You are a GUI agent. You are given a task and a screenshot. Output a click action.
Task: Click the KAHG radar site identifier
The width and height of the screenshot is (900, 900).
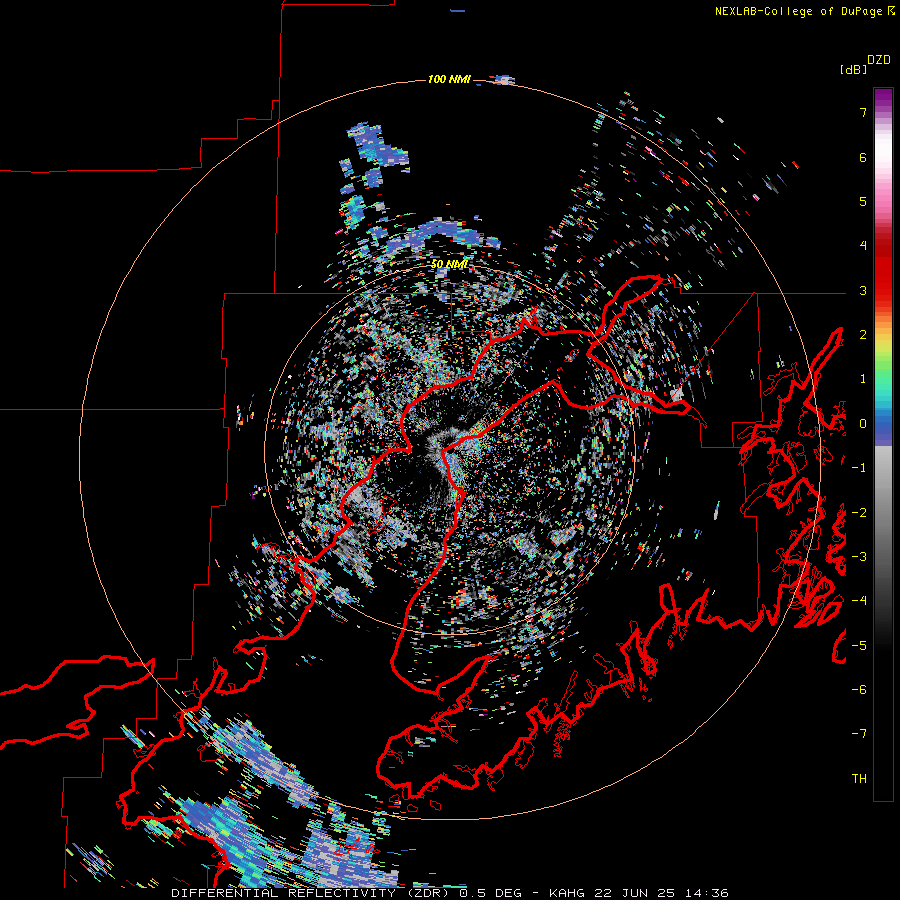click(567, 893)
